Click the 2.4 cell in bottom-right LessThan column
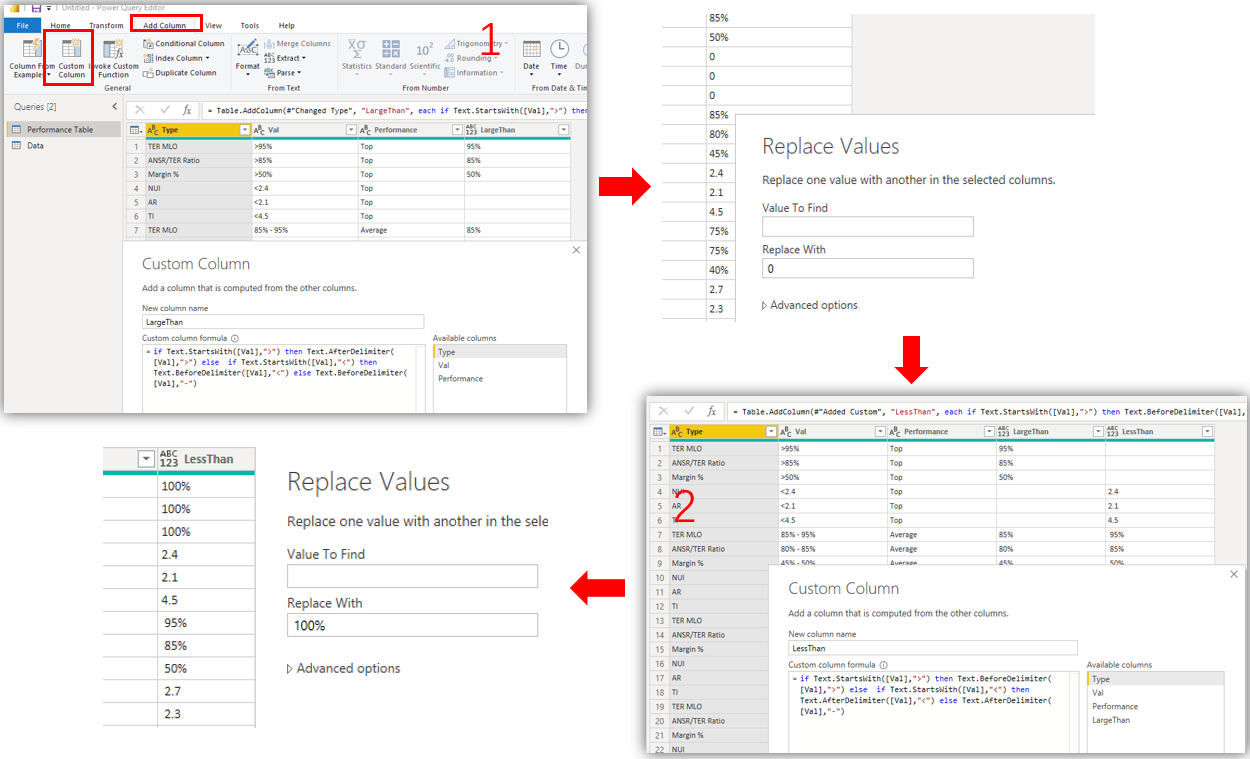Screen dimensions: 1250x759 point(1160,492)
